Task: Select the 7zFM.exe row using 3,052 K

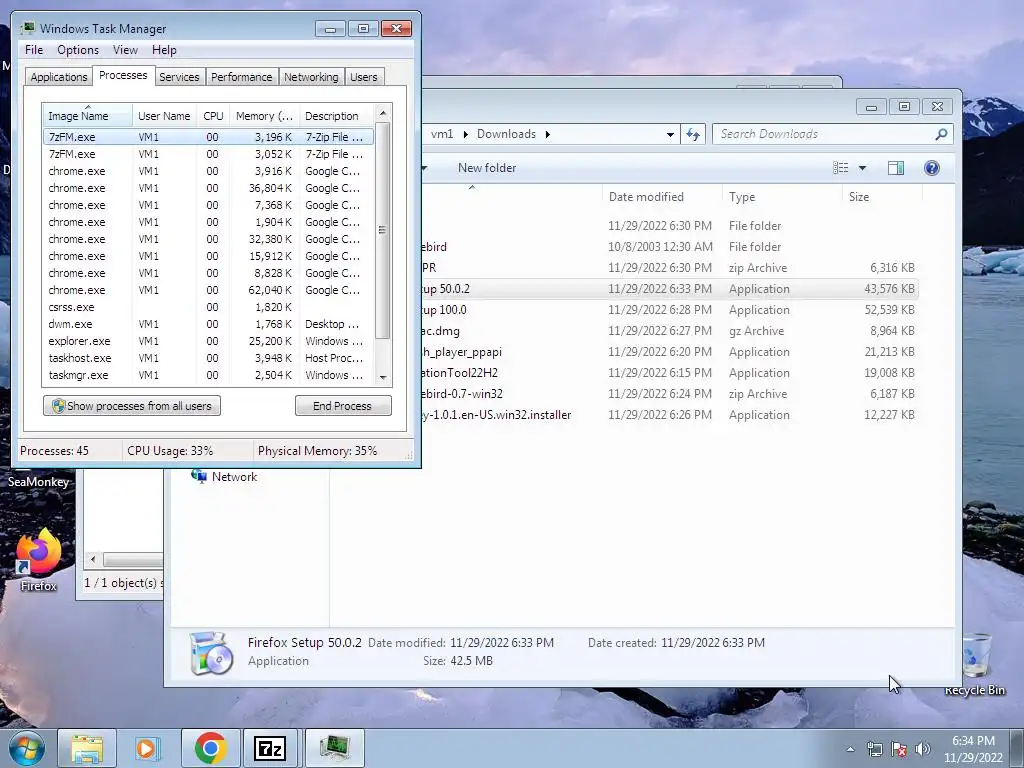Action: 208,154
